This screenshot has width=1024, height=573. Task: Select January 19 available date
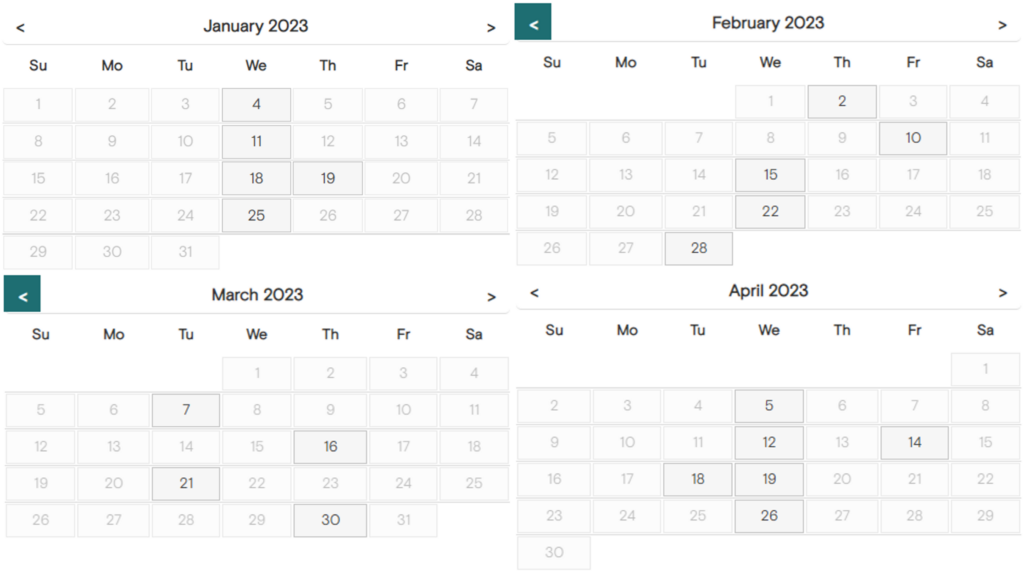[x=328, y=178]
